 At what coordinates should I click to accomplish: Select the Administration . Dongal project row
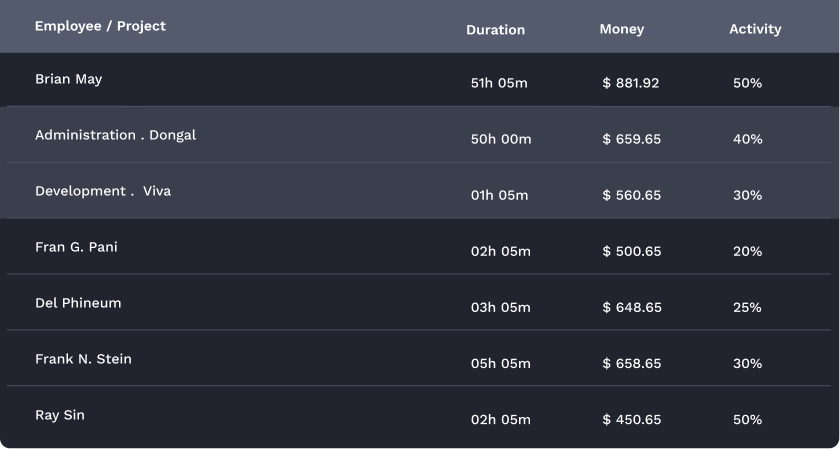tap(115, 135)
